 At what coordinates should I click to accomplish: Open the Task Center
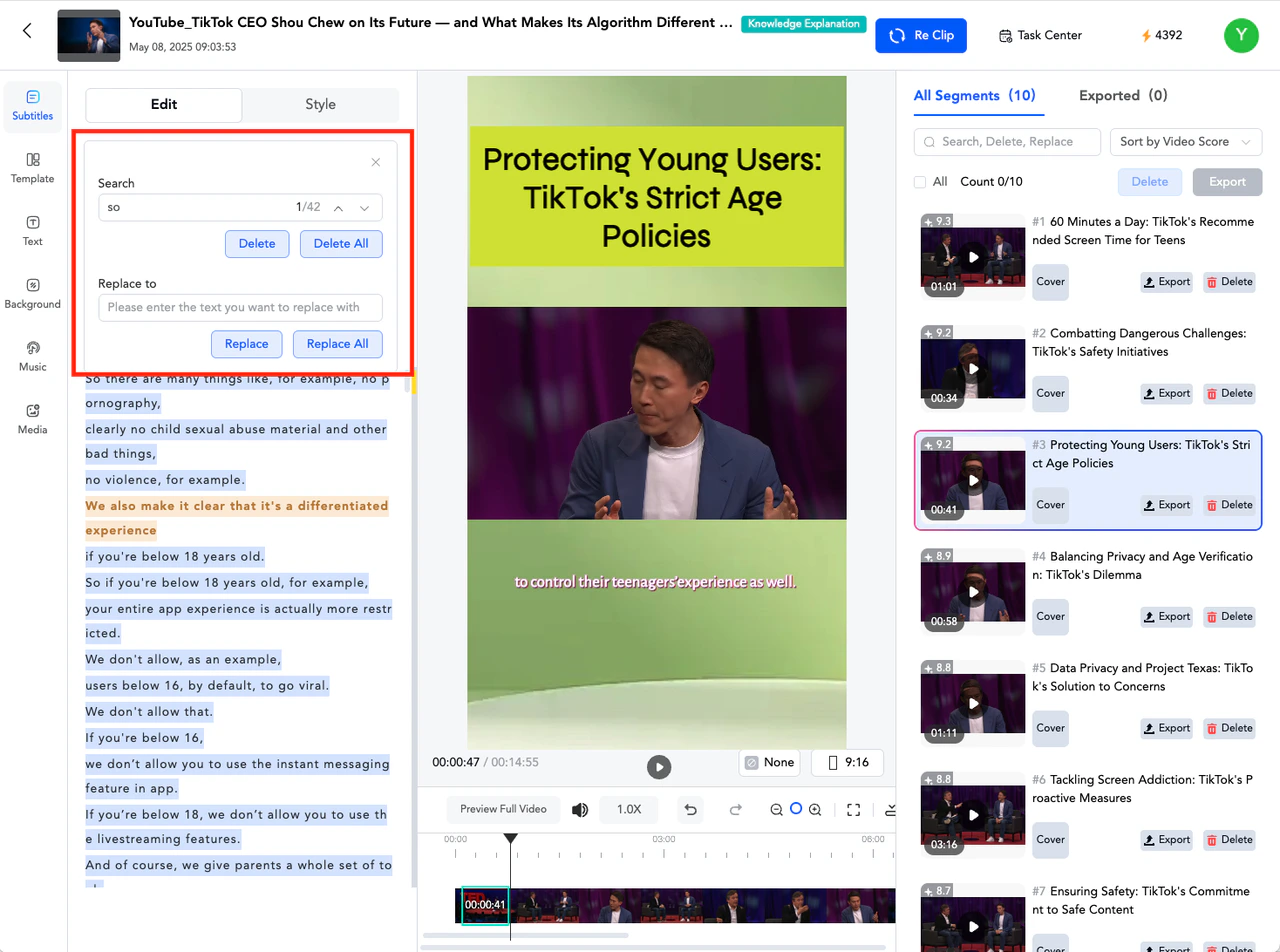pyautogui.click(x=1040, y=35)
